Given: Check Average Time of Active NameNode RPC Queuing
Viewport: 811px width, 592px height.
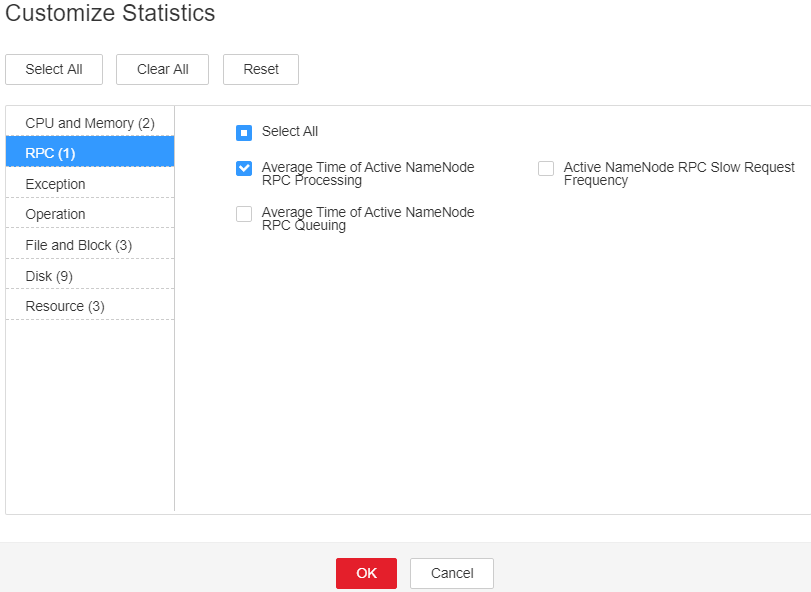Looking at the screenshot, I should click(x=244, y=214).
